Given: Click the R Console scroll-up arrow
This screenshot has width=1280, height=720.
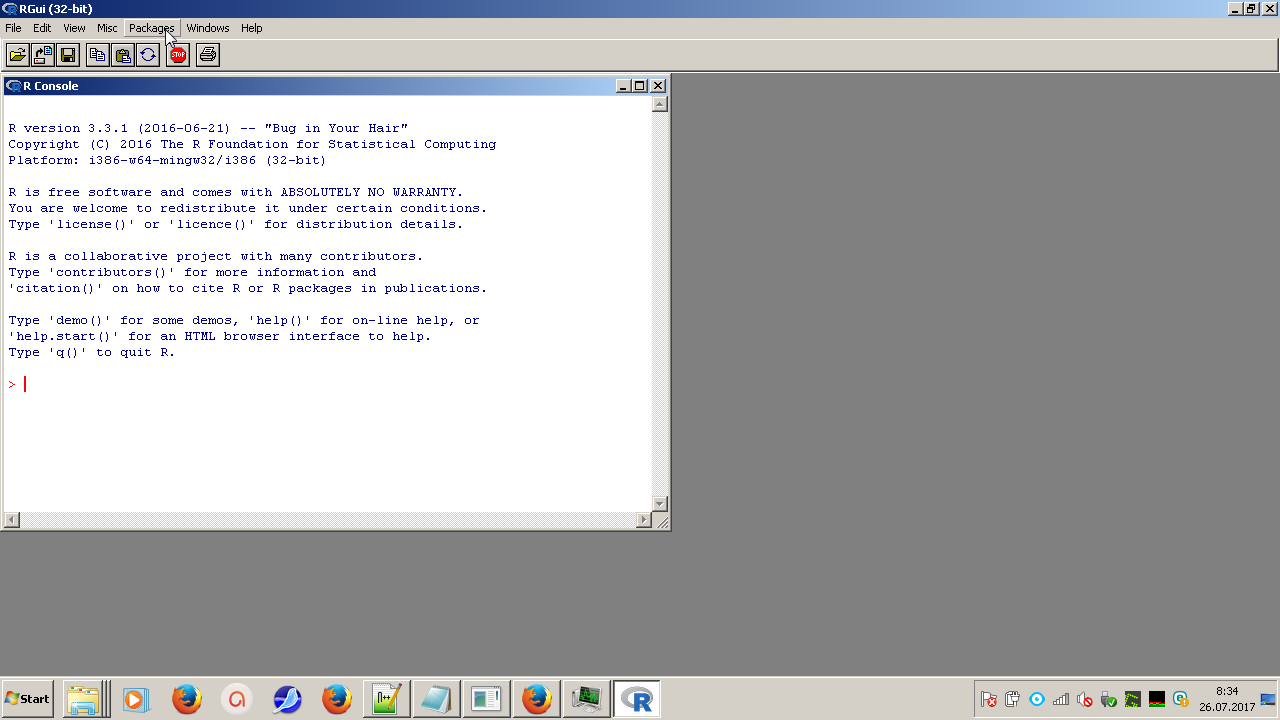Looking at the screenshot, I should (x=659, y=104).
